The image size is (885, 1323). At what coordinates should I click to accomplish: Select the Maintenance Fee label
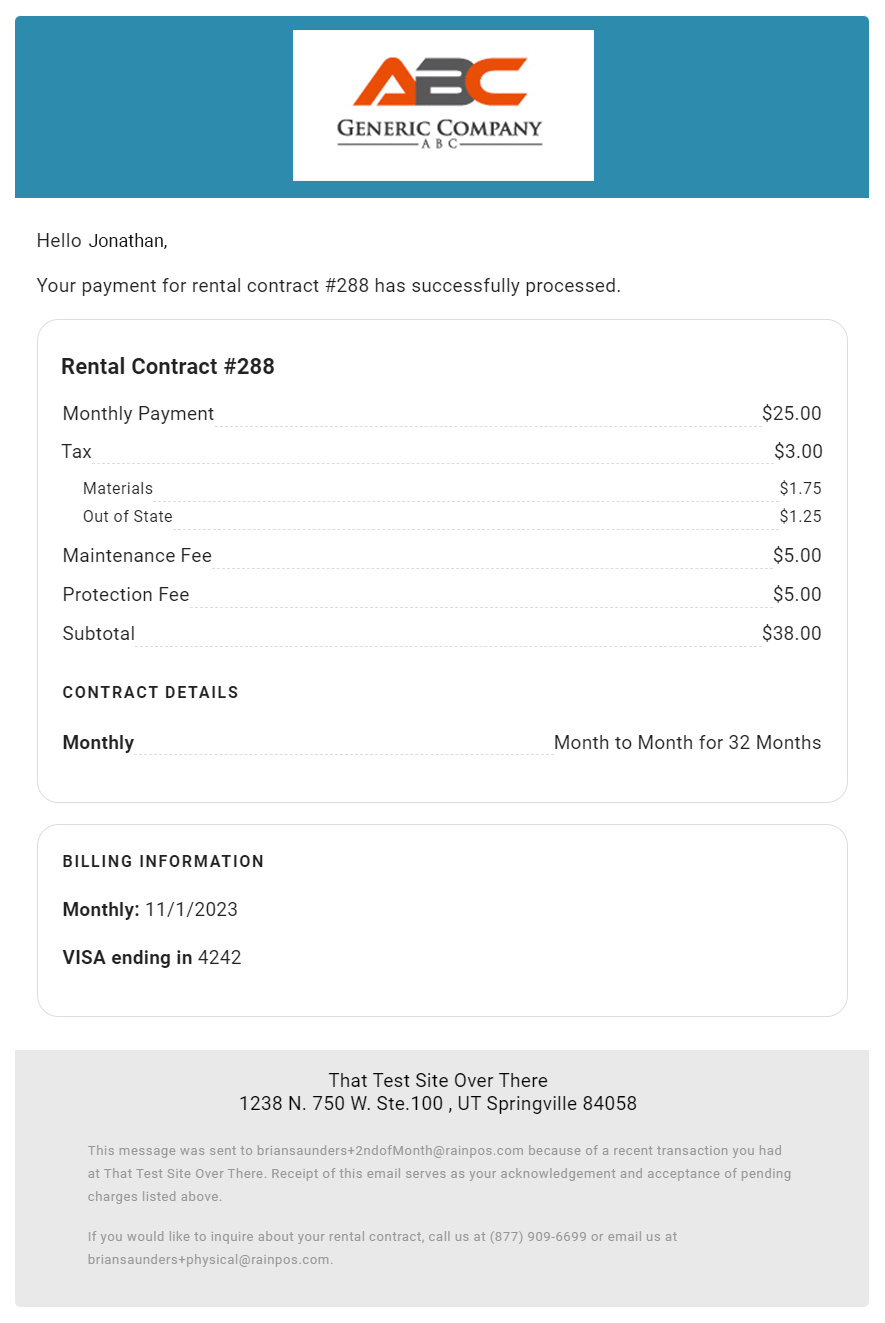137,555
